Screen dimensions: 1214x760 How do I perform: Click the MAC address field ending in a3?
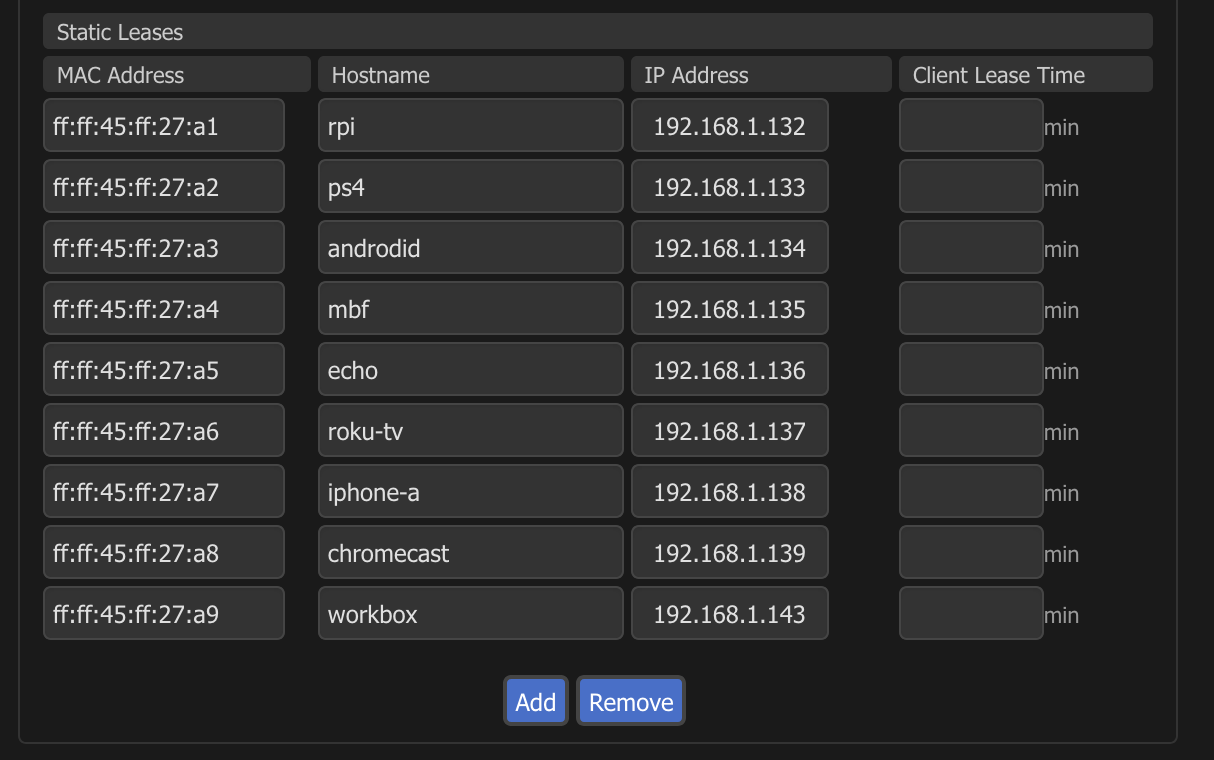(164, 248)
